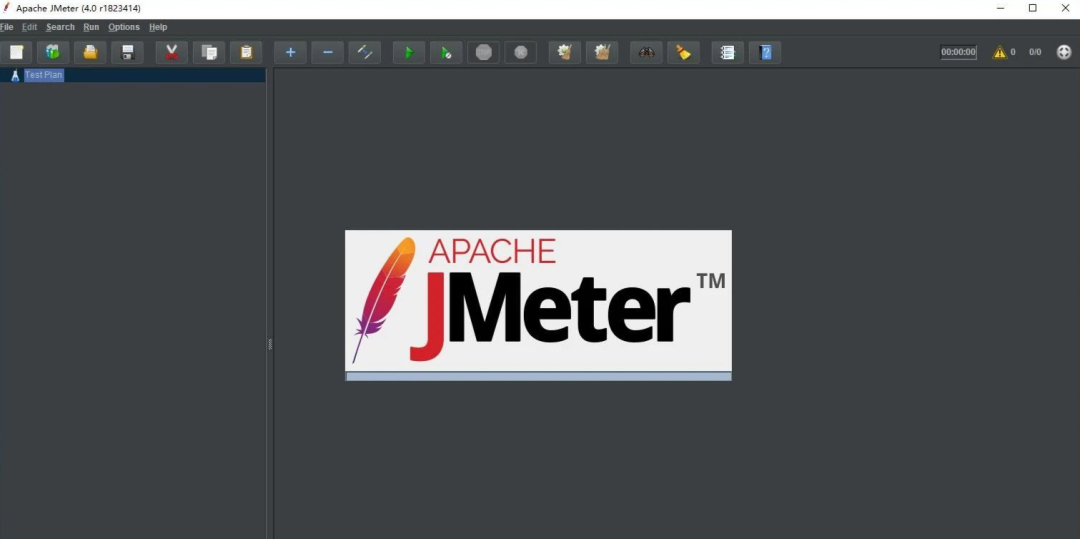Click the Clear All brooms icon
Screen dimensions: 1080x539
coord(601,52)
